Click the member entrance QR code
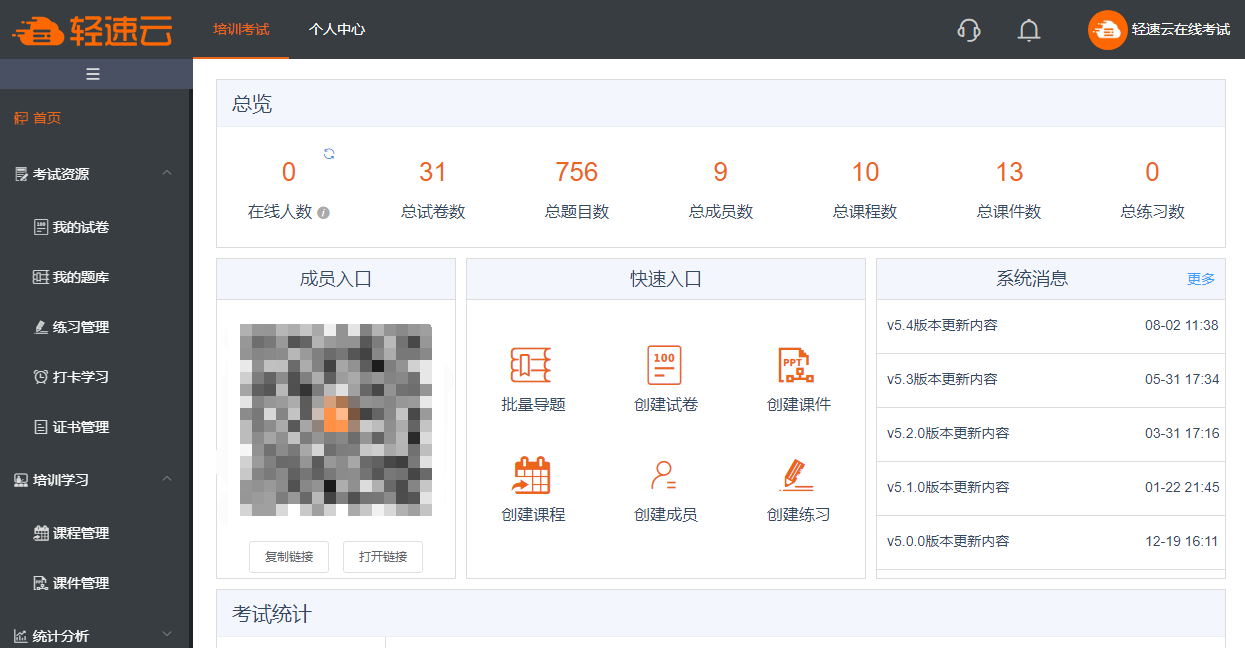 pos(336,420)
